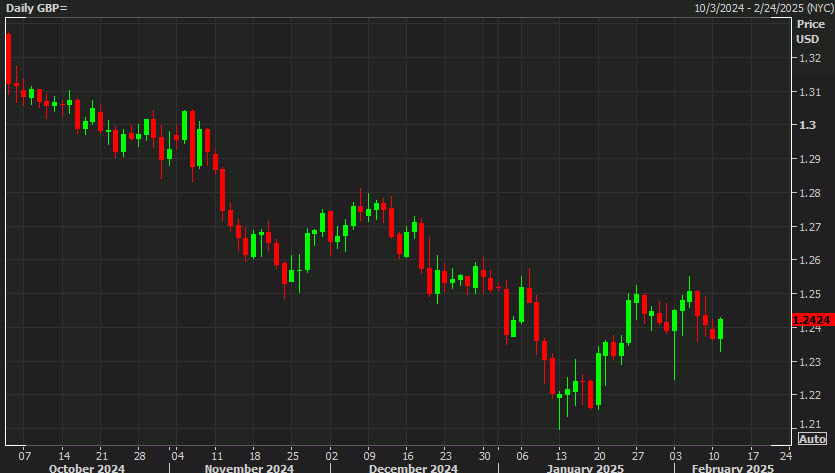835x473 pixels.
Task: Click the 11 date tick in November
Action: 217,456
